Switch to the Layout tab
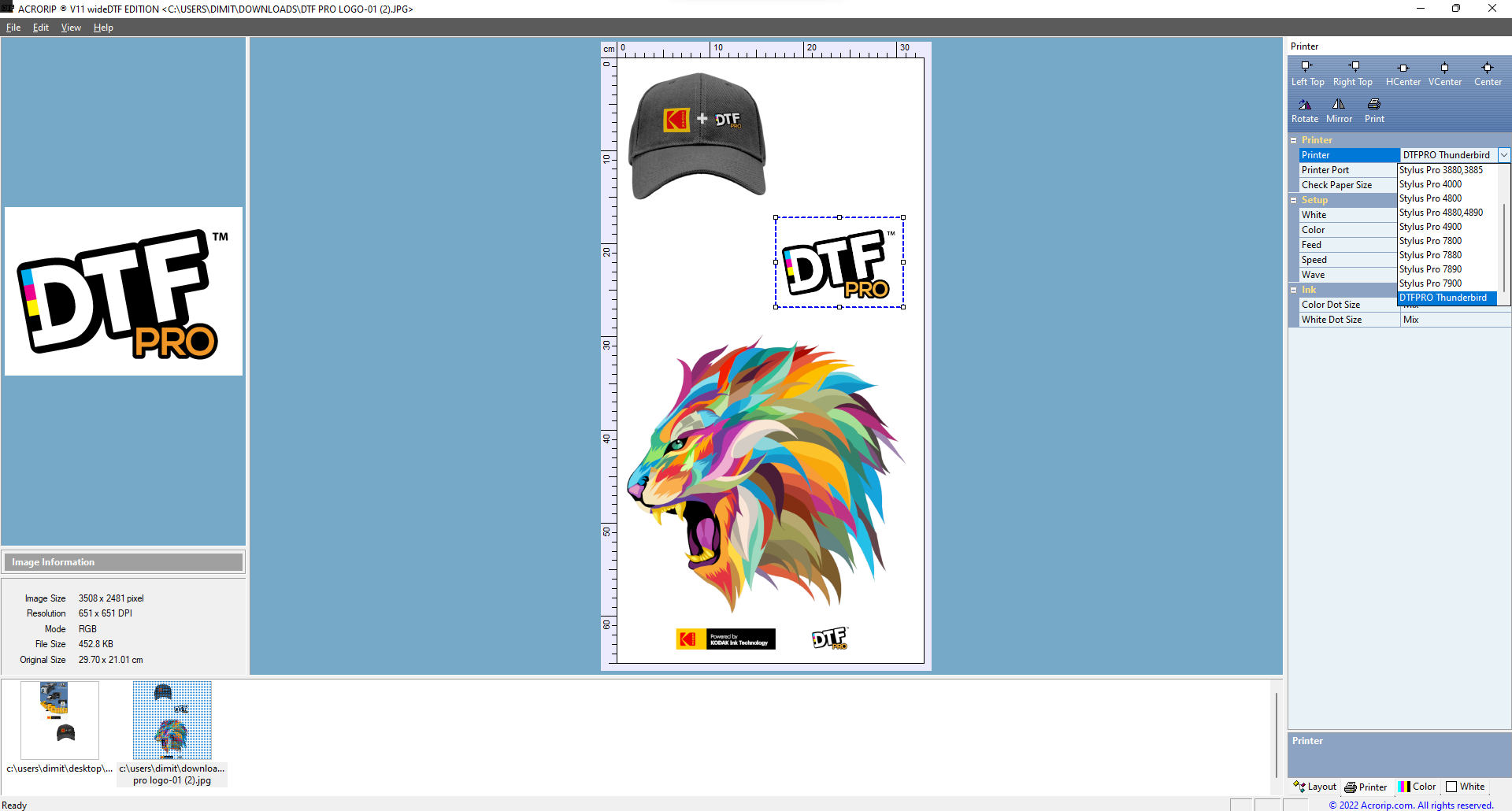Viewport: 1512px width, 811px height. pyautogui.click(x=1315, y=787)
